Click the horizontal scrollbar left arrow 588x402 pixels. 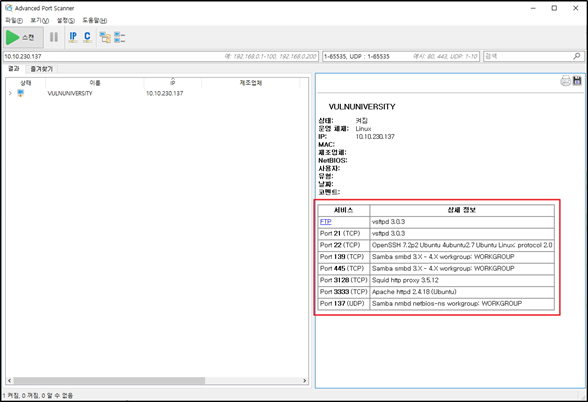point(10,381)
